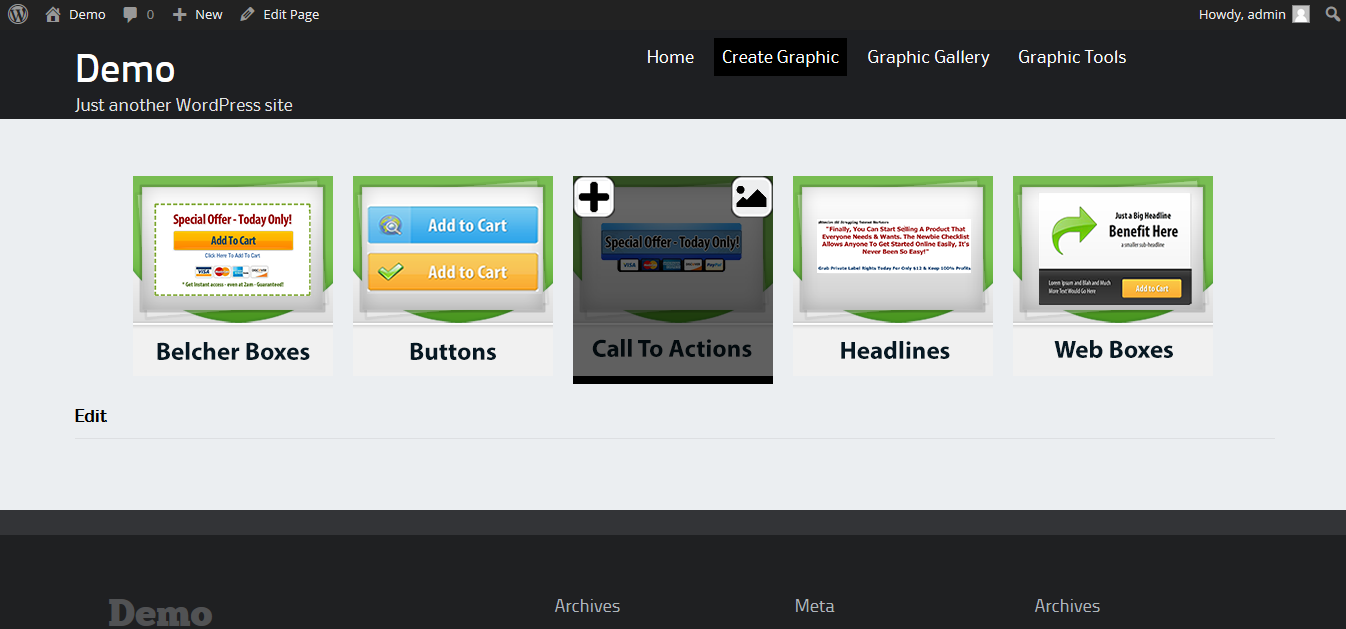1346x629 pixels.
Task: Click the WordPress logo in the admin bar
Action: point(18,14)
